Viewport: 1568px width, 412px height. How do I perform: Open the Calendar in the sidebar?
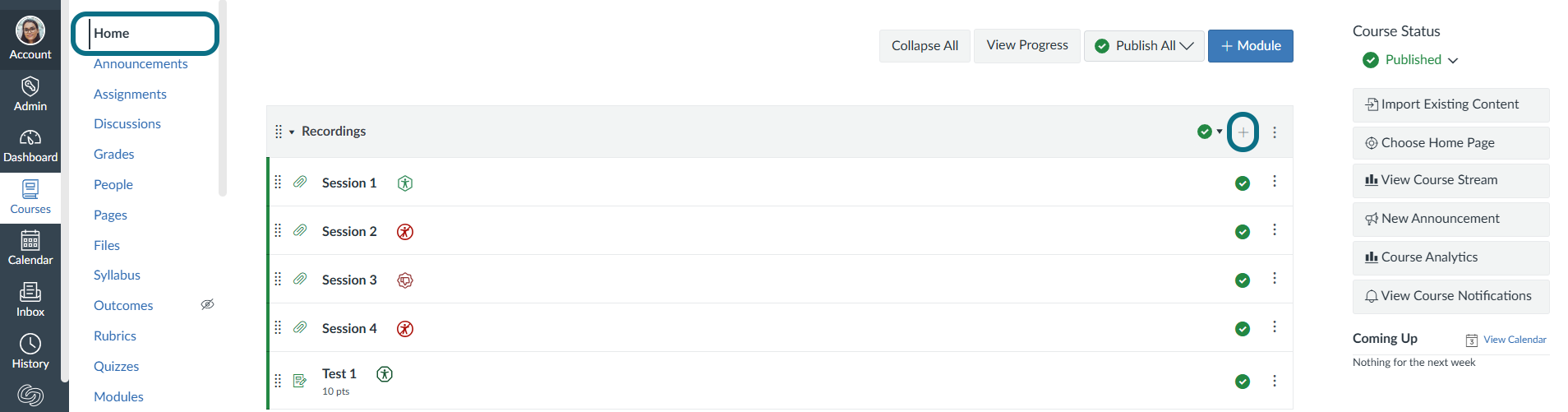pyautogui.click(x=30, y=248)
